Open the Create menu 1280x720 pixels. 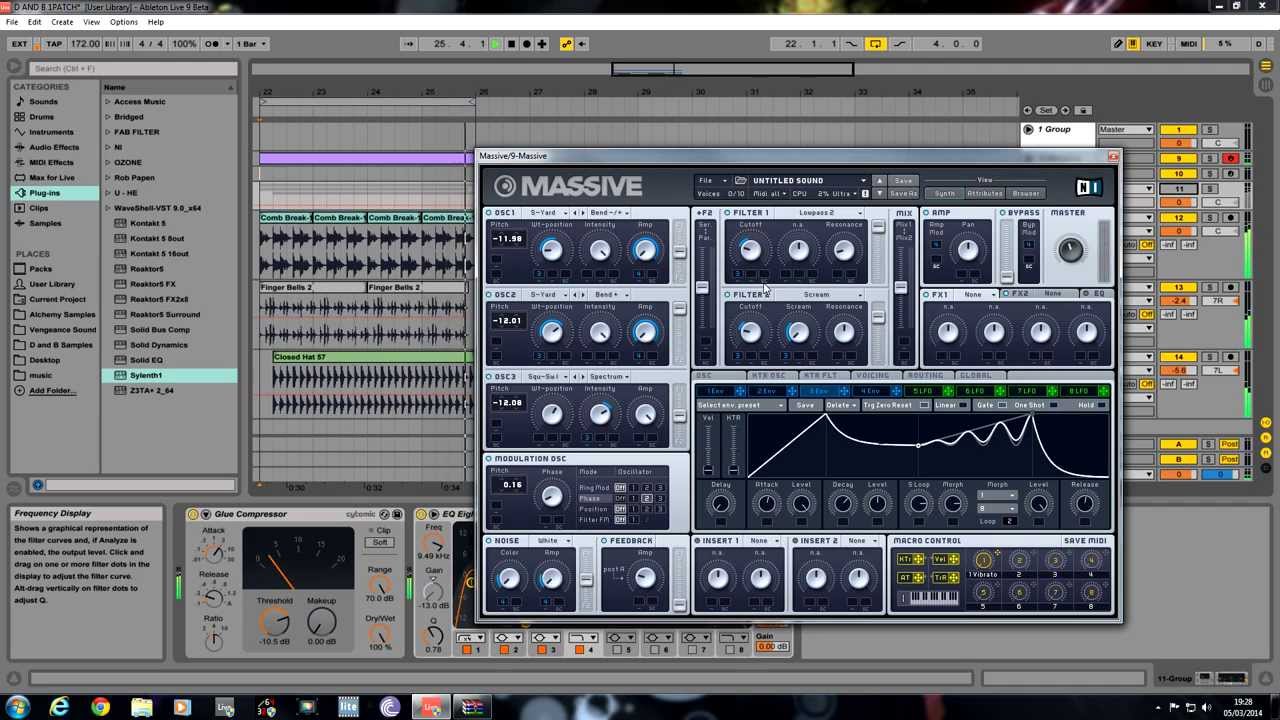point(62,22)
